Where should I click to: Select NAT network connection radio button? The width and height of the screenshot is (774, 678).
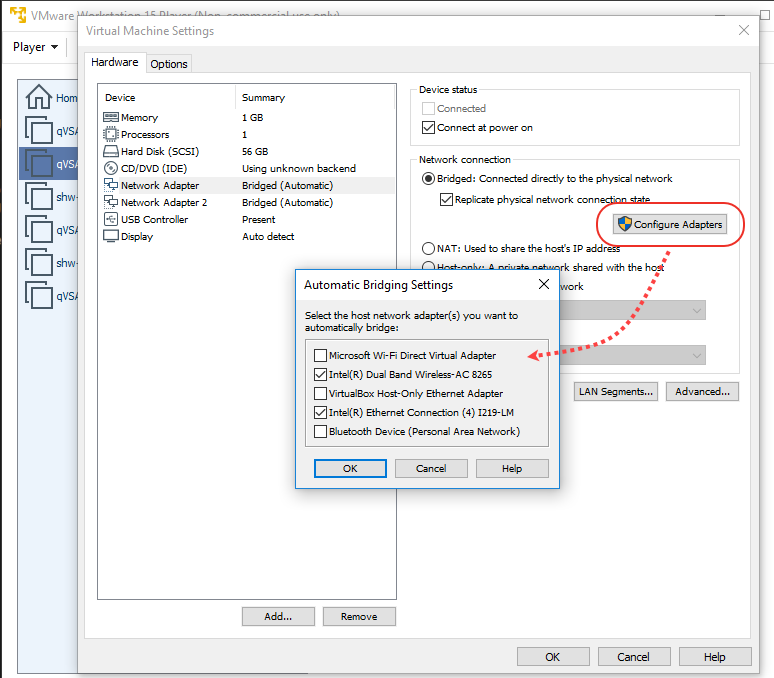pos(428,248)
